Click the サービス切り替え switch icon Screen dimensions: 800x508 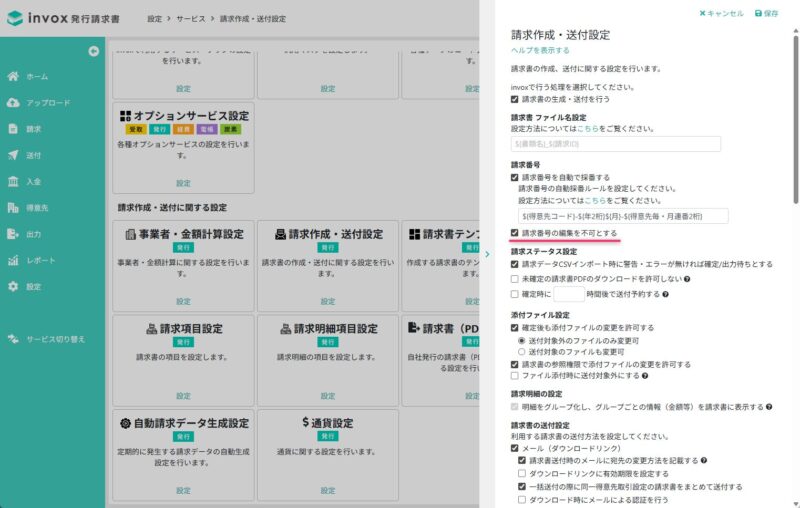click(13, 339)
